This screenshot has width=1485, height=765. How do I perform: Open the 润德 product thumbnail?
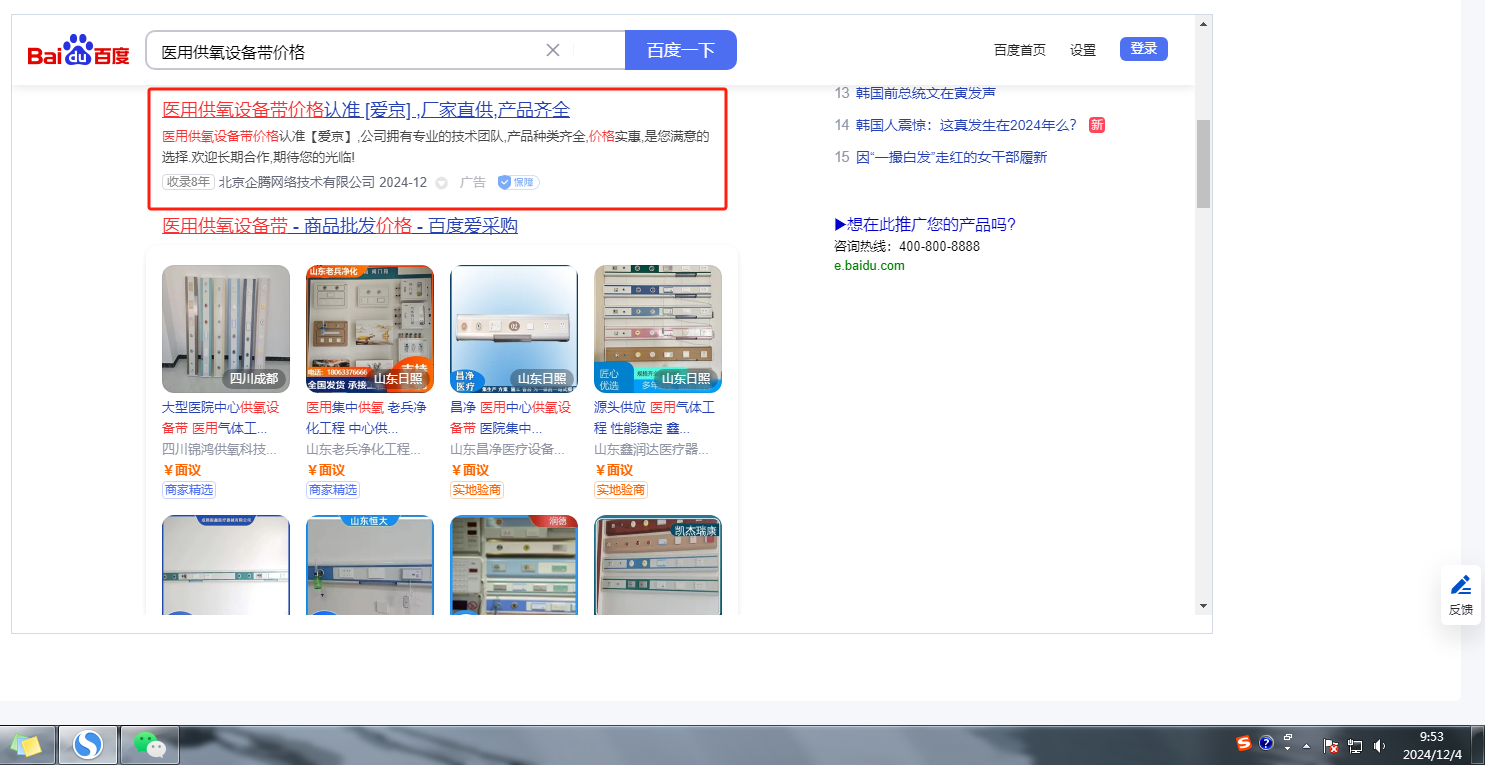tap(514, 564)
